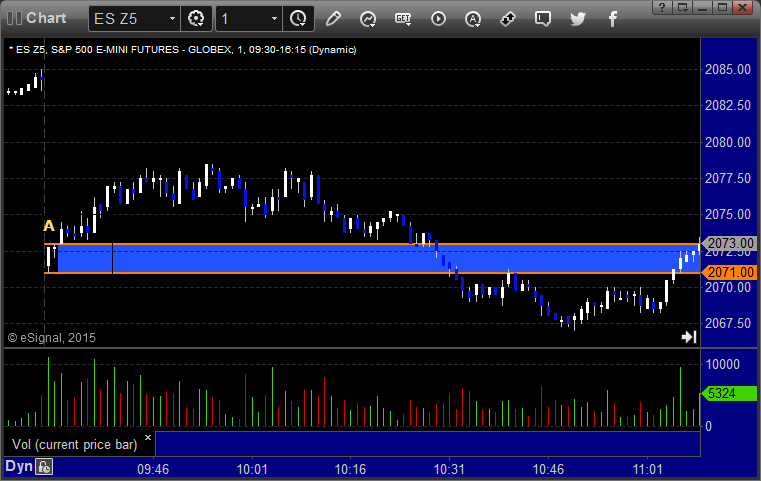Expand the ES Z5 symbol dropdown arrow
Viewport: 761px width, 481px height.
(172, 19)
